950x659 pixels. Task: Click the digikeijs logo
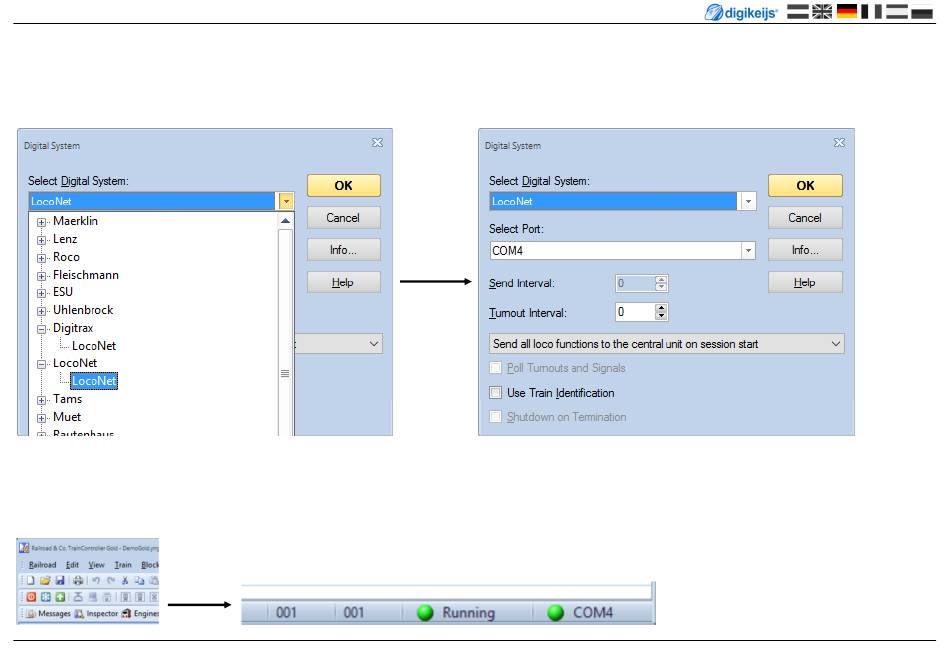pos(740,12)
